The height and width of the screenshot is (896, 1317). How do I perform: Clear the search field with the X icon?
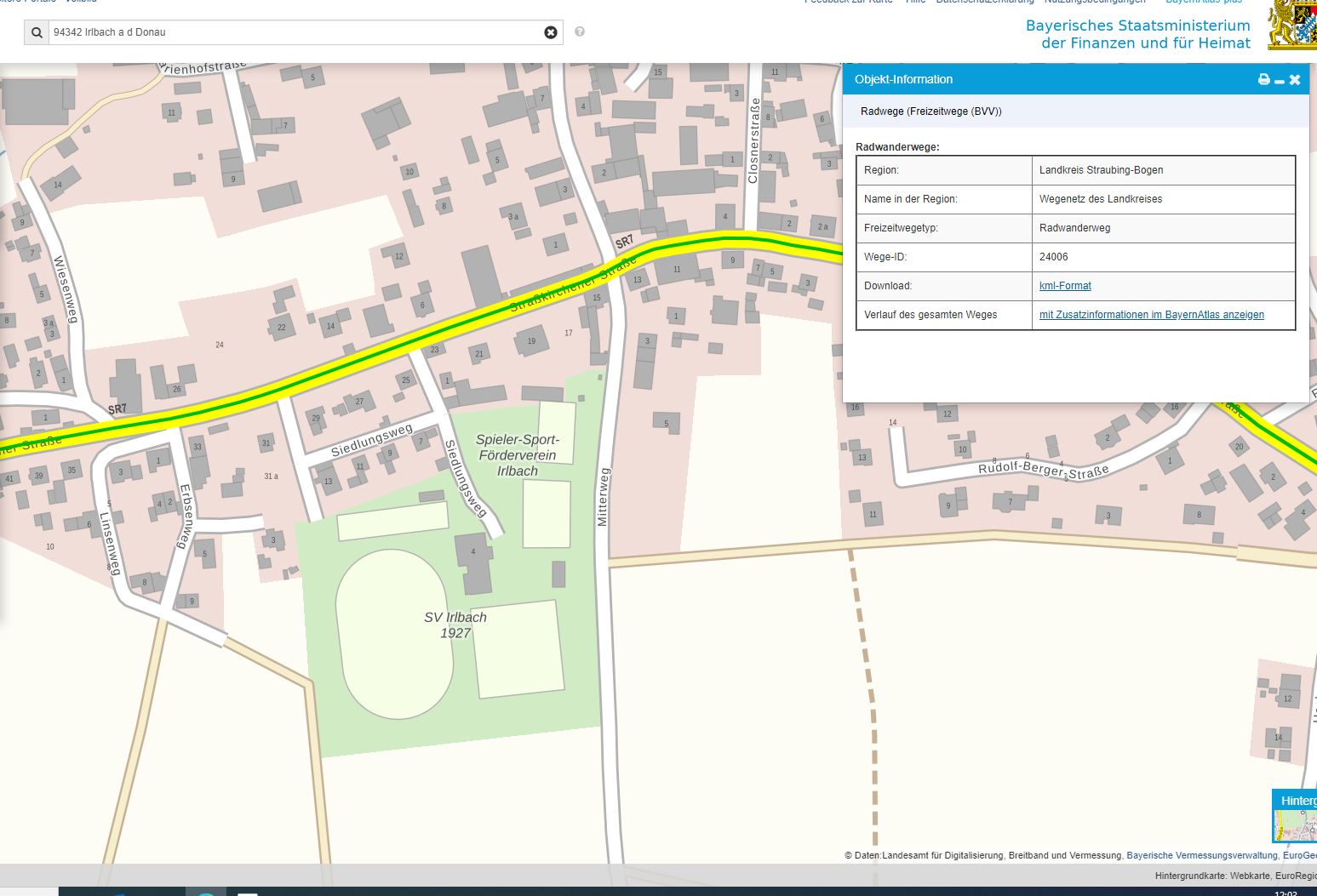(x=551, y=32)
